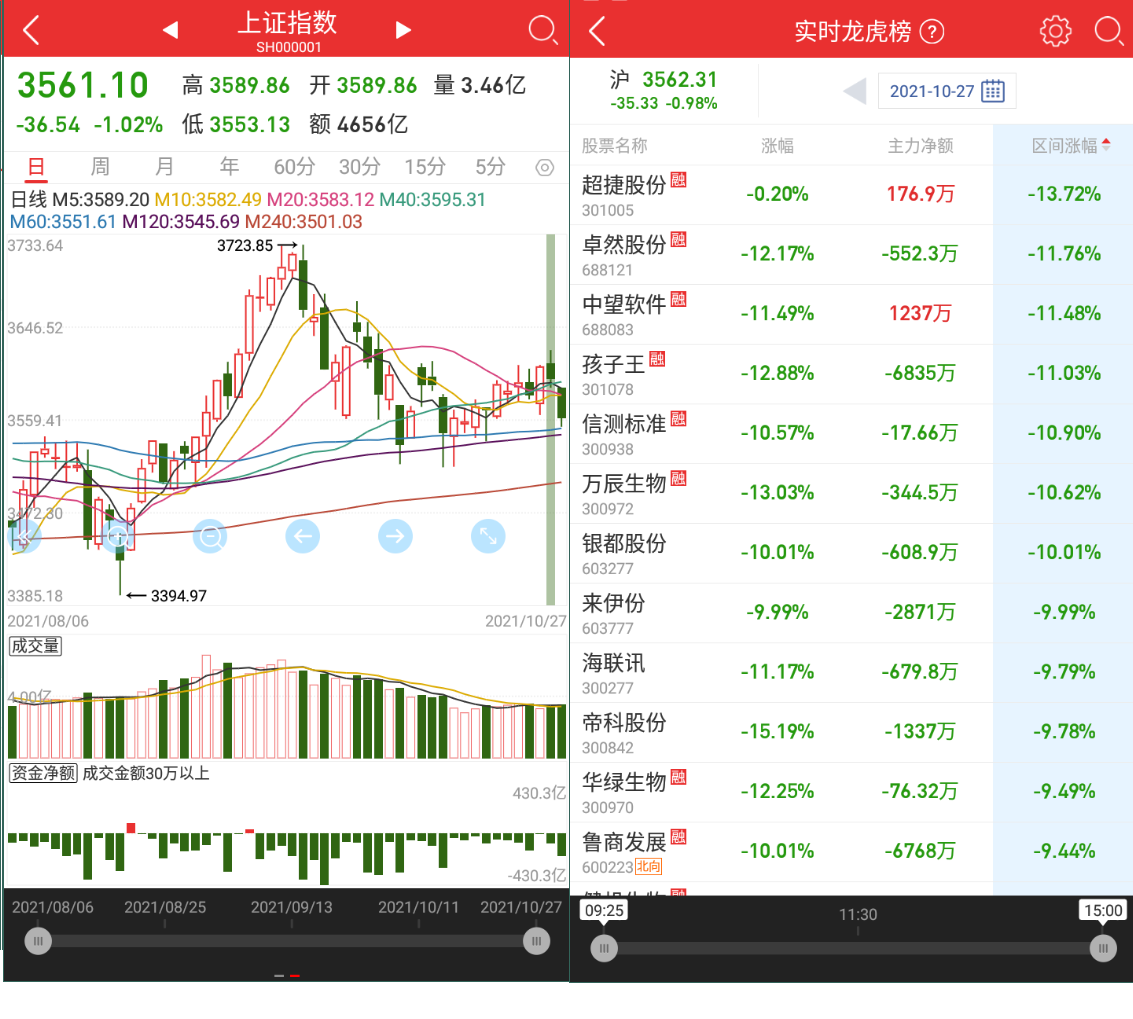Tap the 3561.10 latest price
The image size is (1133, 1019).
tap(83, 85)
